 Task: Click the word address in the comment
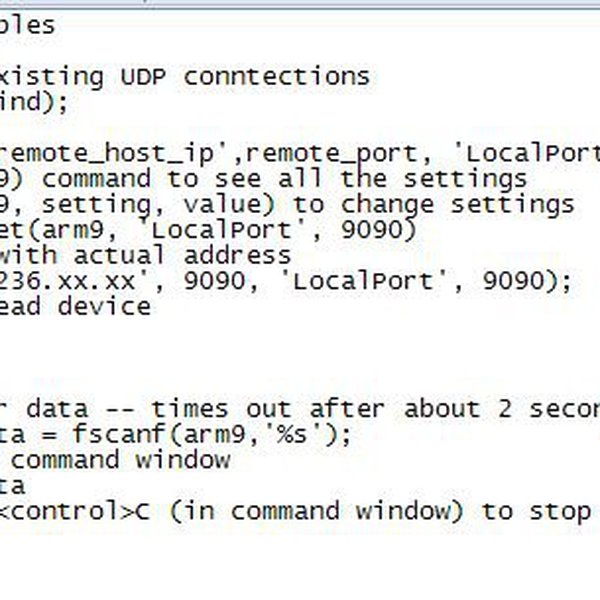(x=237, y=255)
